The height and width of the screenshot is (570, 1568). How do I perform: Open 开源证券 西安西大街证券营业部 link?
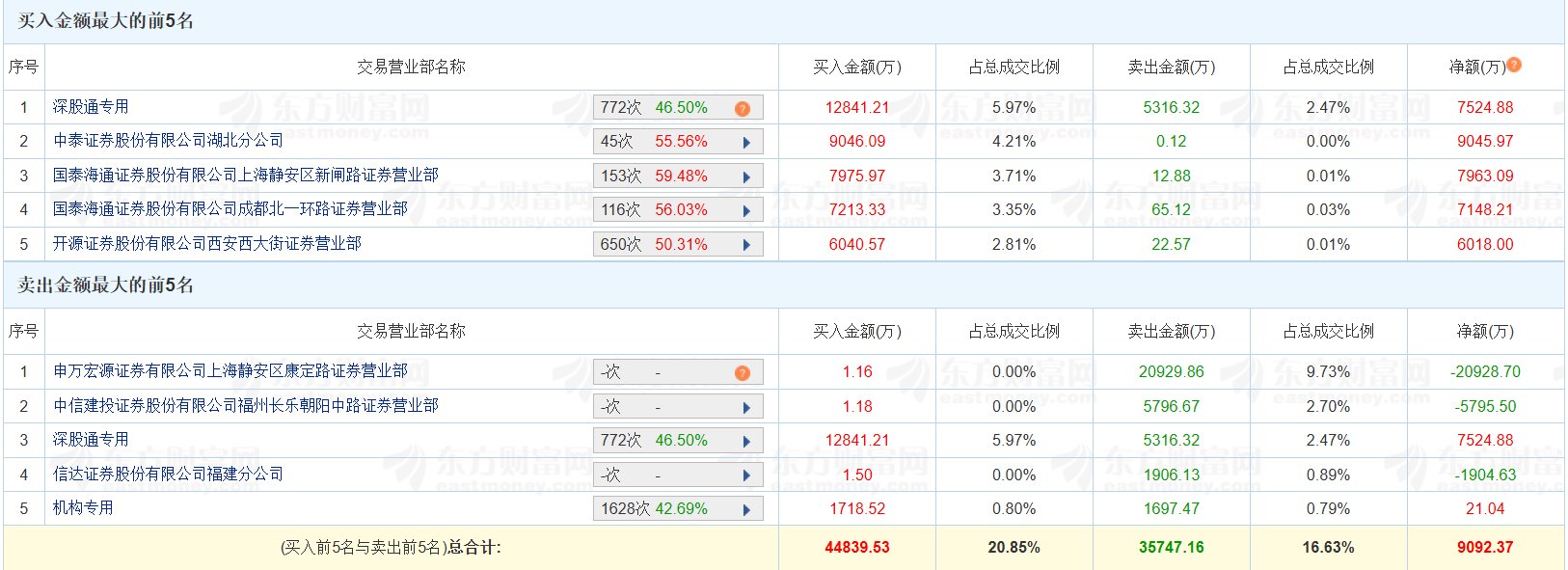tap(206, 244)
